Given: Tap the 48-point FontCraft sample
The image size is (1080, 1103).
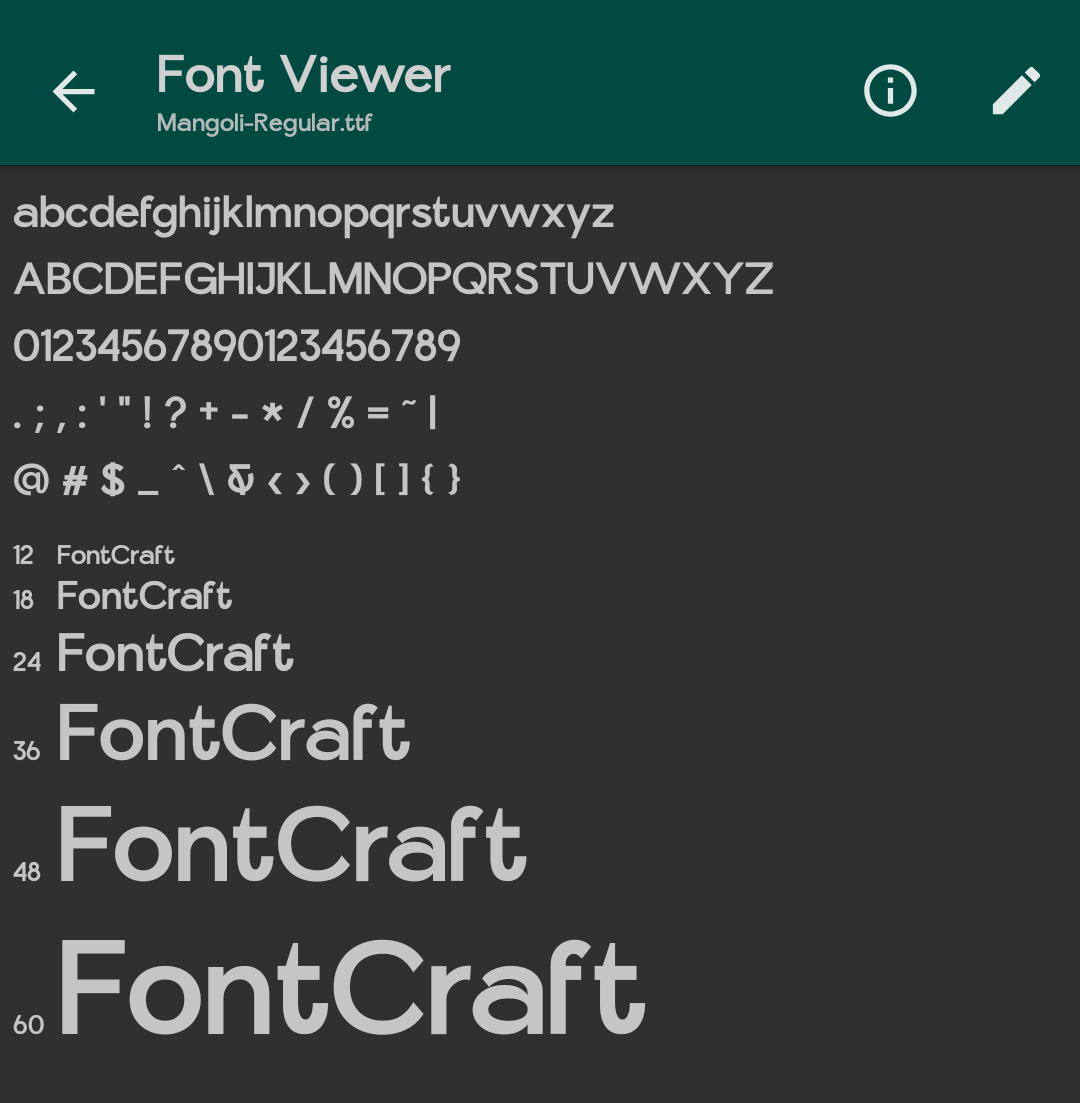Looking at the screenshot, I should pyautogui.click(x=292, y=844).
